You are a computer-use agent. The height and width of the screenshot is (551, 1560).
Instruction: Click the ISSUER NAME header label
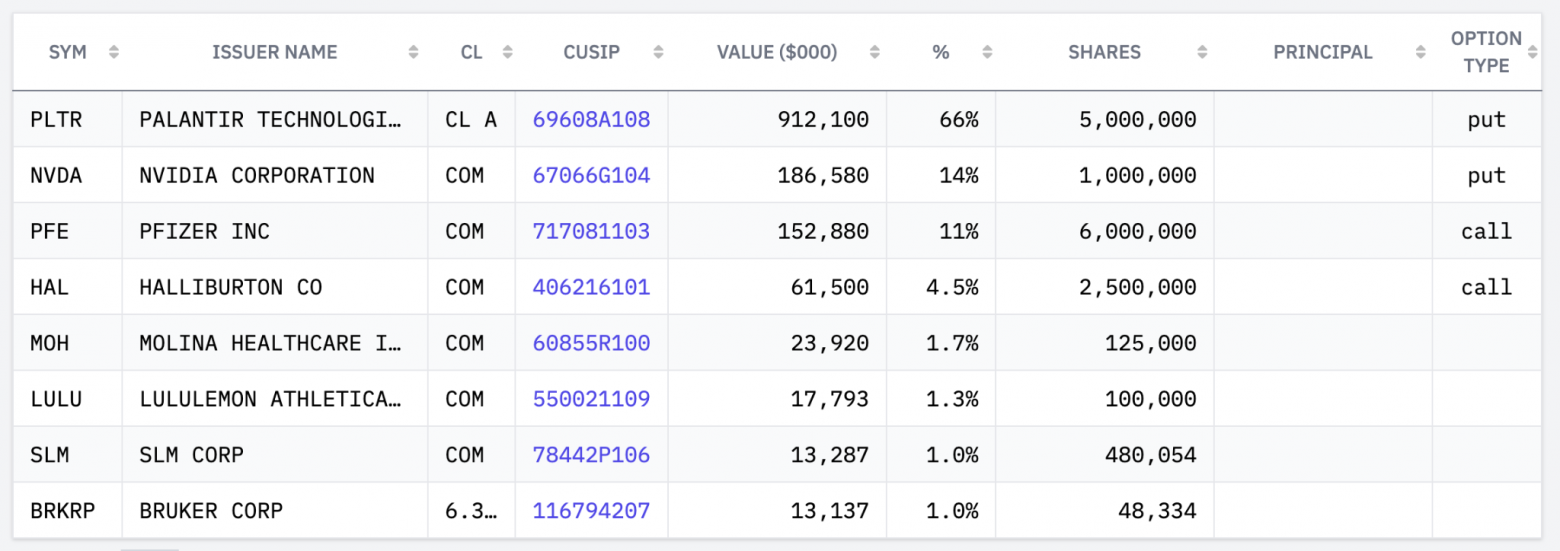pos(275,52)
